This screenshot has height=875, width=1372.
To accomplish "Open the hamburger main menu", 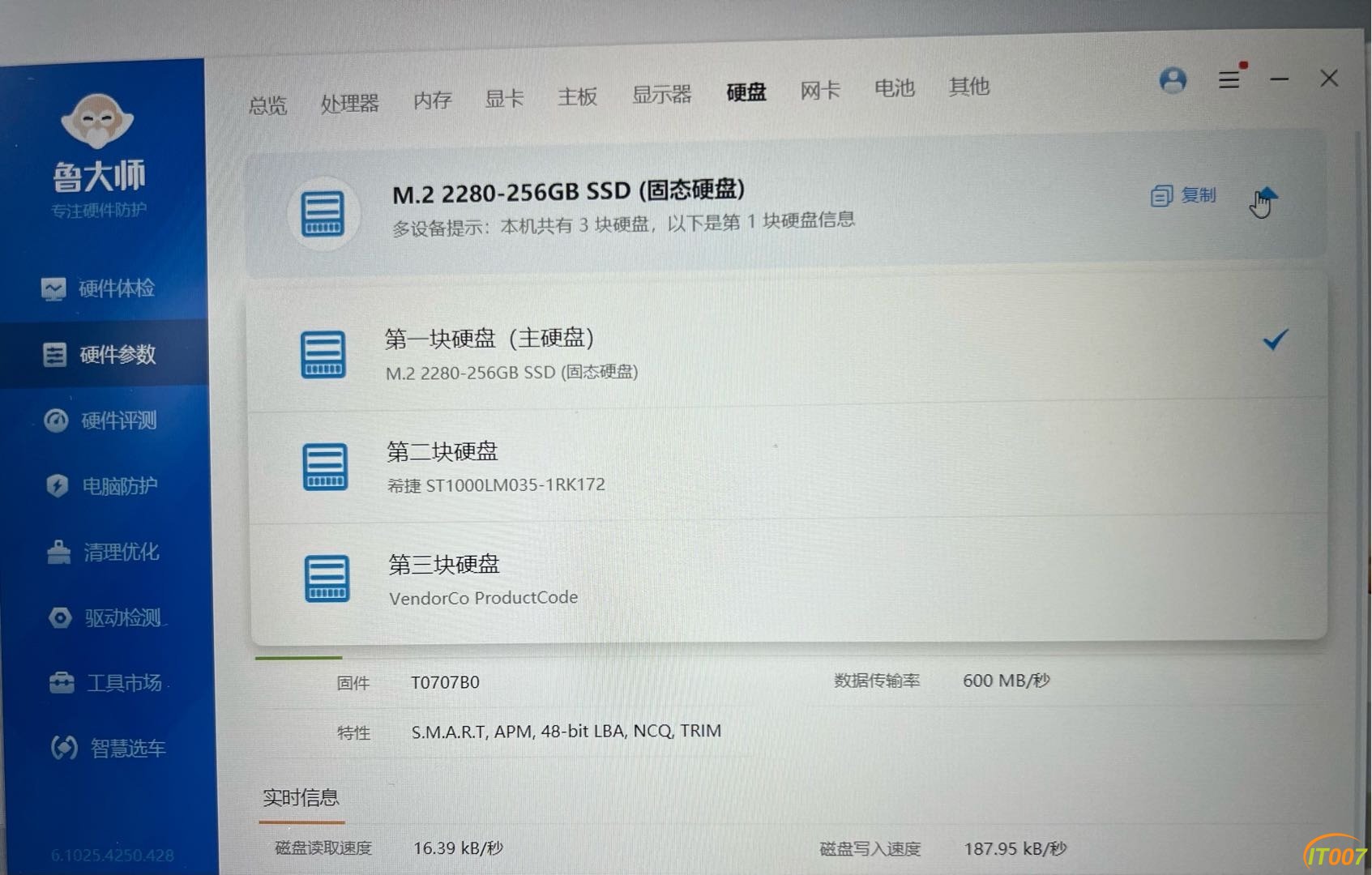I will (x=1229, y=79).
